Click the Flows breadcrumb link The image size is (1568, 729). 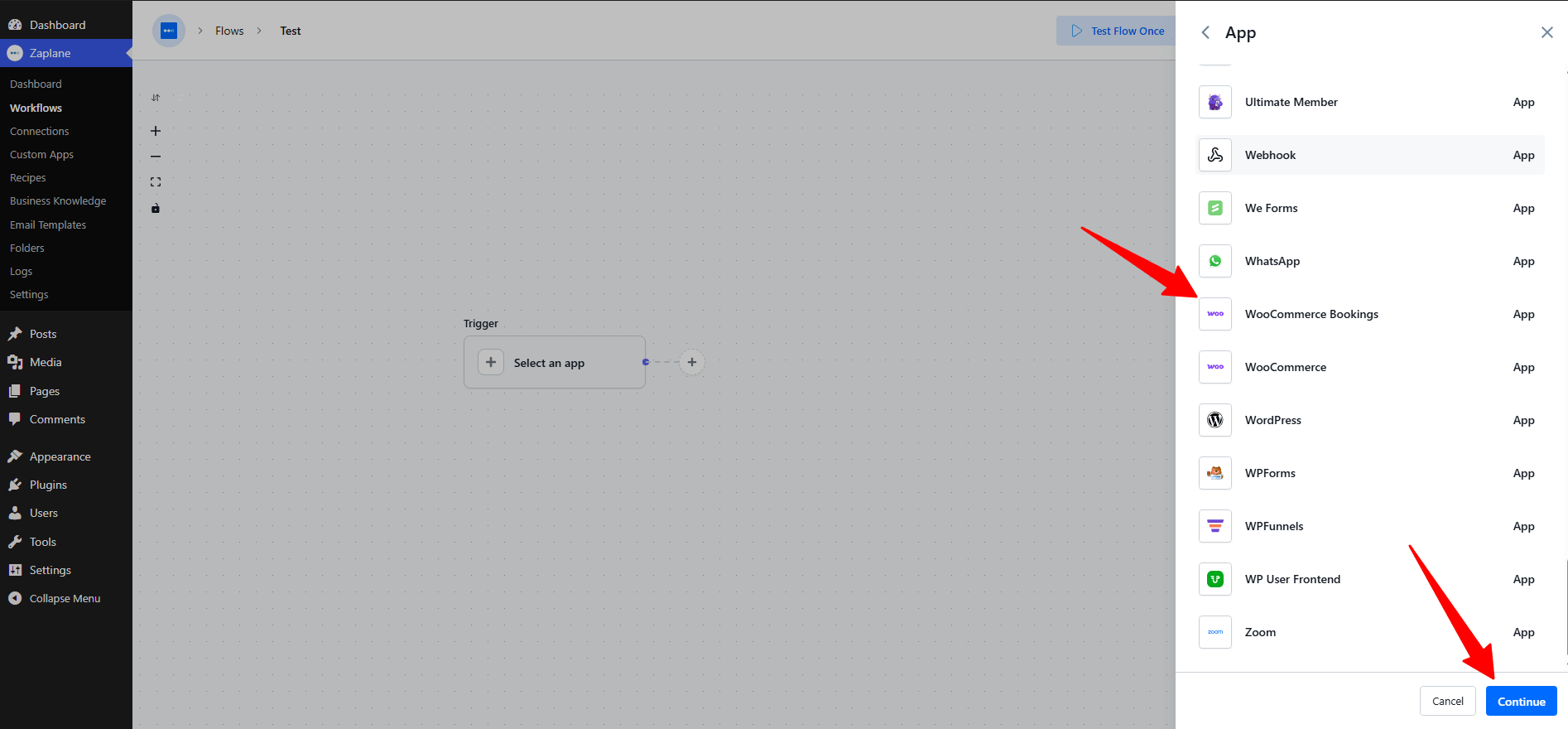coord(229,31)
